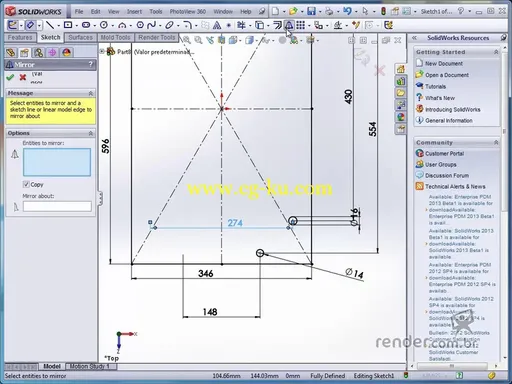Screen dimensions: 512x384
Task: Open the DimXpertManager tab icon
Action: click(x=52, y=52)
